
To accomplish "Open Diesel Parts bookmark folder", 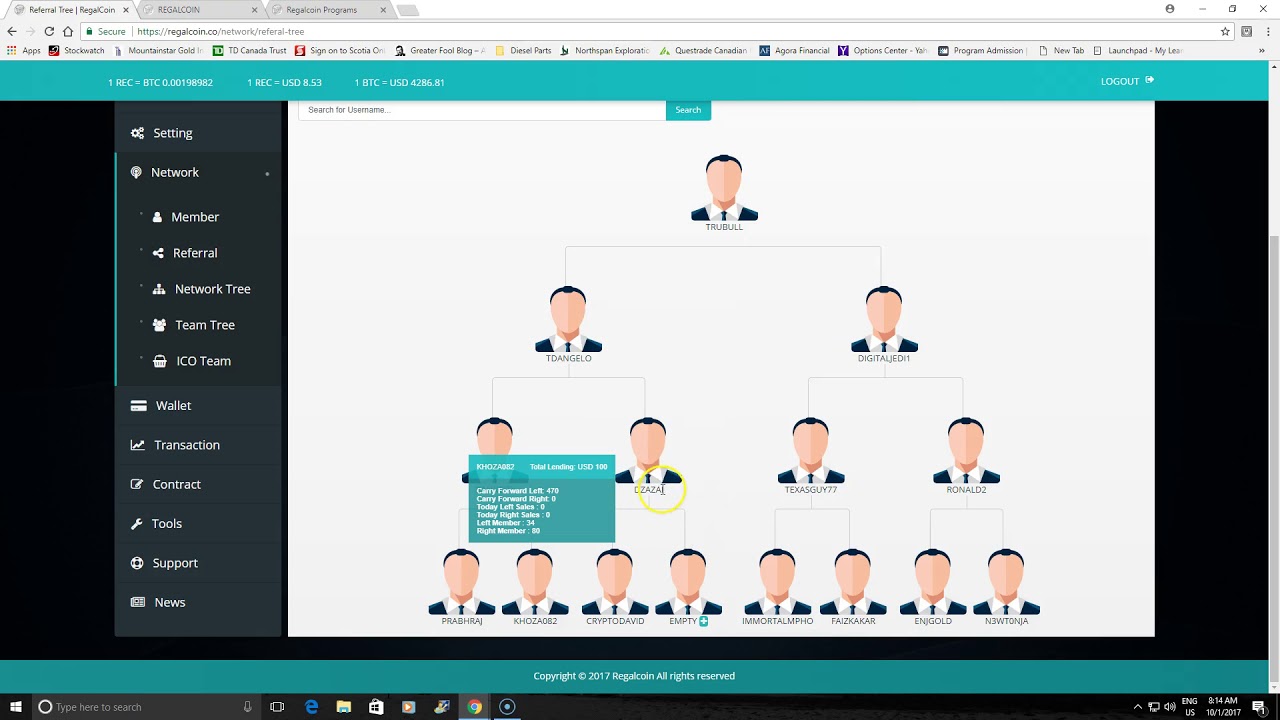I will (524, 50).
